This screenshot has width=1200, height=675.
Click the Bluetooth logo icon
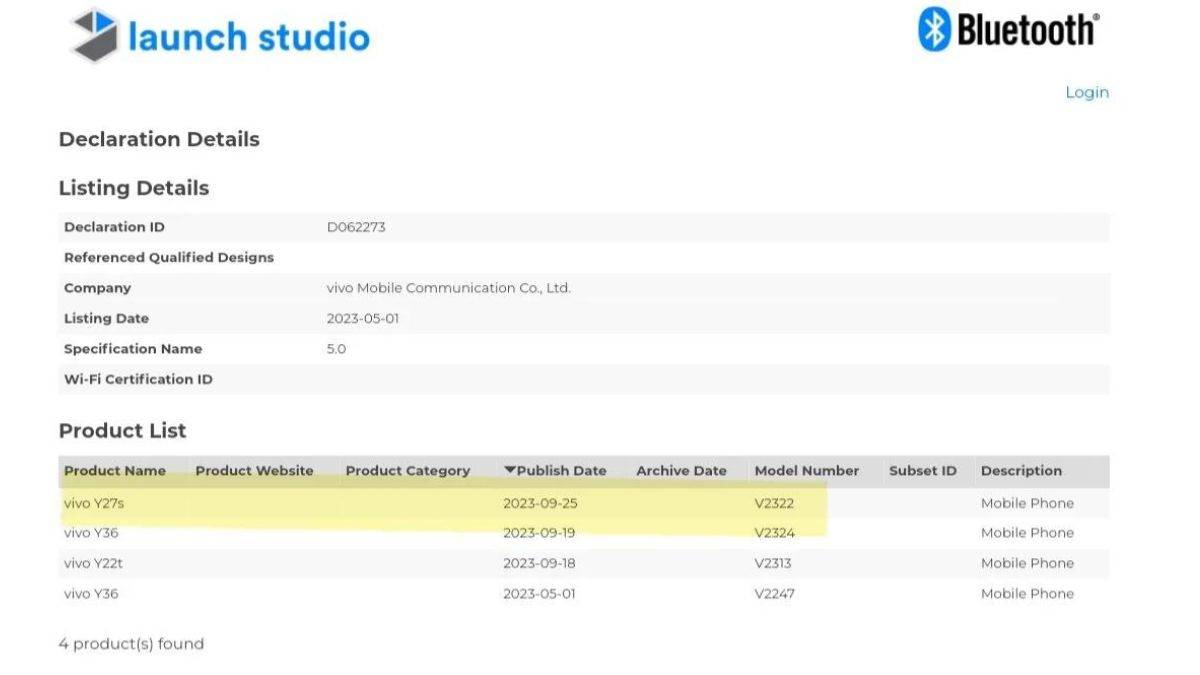pyautogui.click(x=933, y=29)
